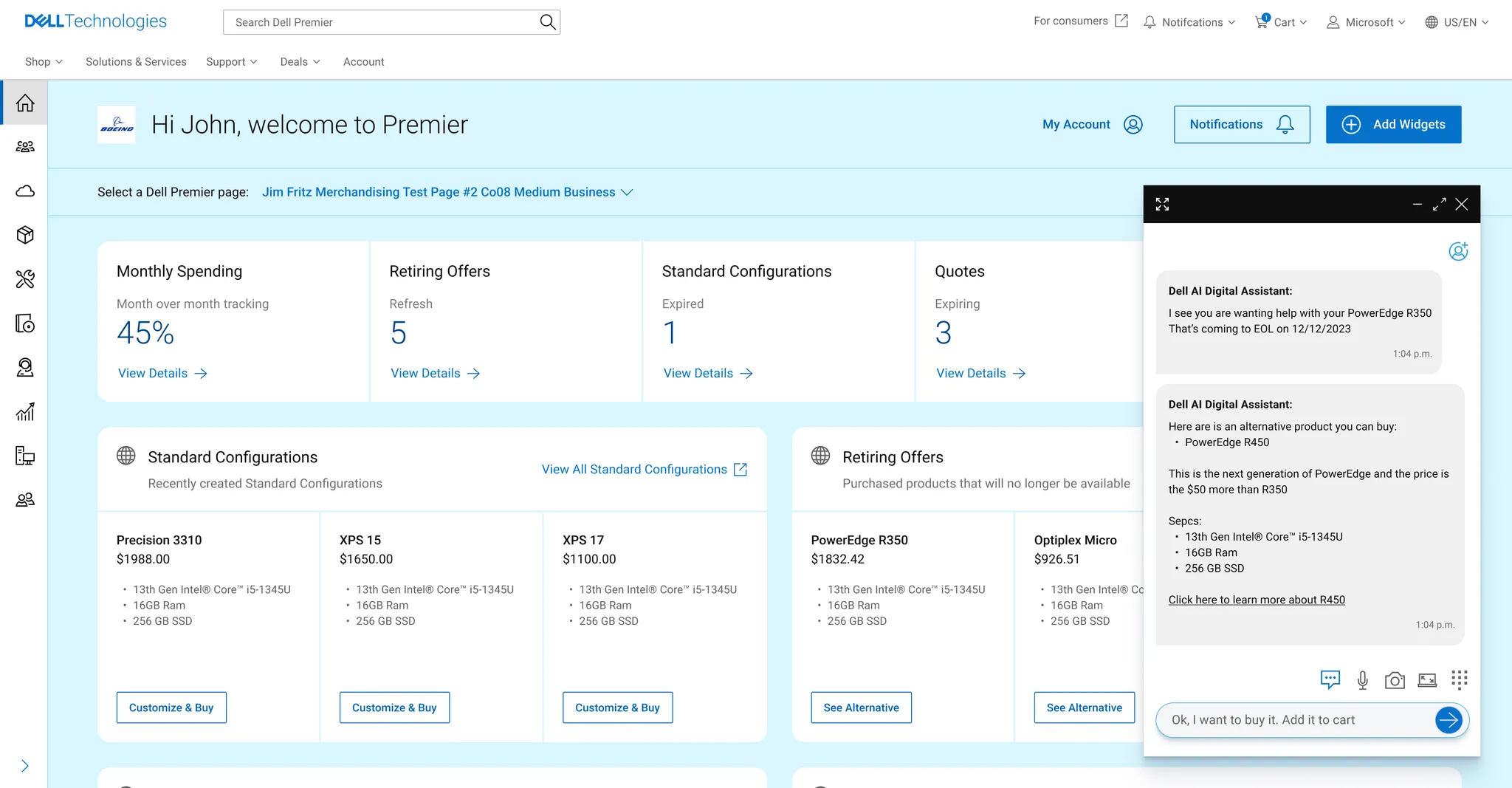Open the support agent headset icon in sidebar

click(x=25, y=367)
